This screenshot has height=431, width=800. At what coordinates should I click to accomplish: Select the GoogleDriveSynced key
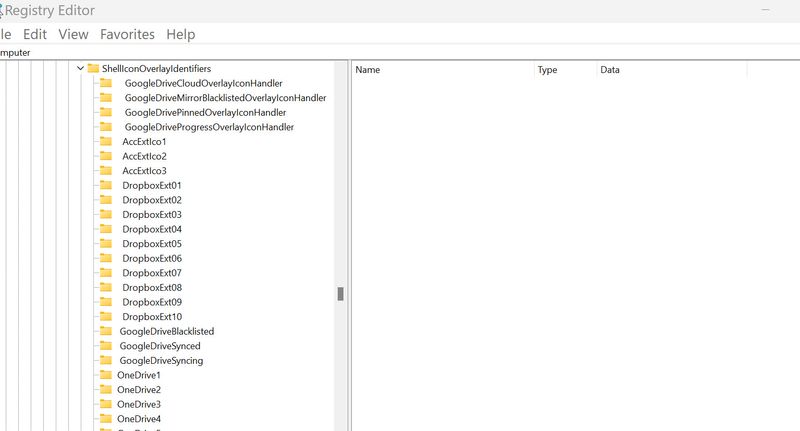pos(160,346)
